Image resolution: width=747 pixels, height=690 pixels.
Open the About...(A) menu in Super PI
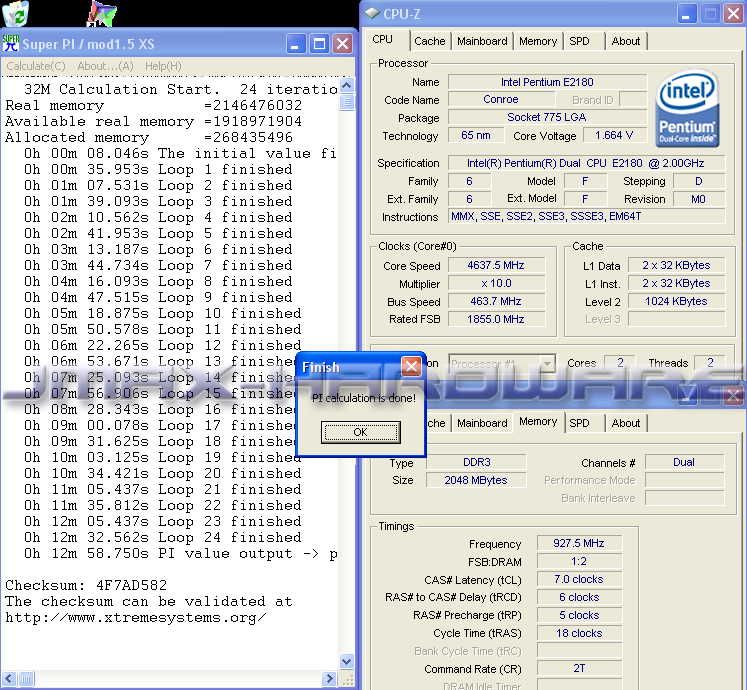(105, 66)
